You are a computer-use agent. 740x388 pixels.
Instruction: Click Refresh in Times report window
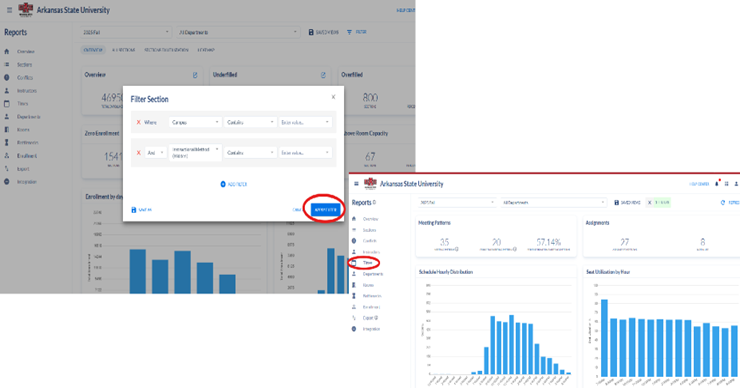point(730,202)
